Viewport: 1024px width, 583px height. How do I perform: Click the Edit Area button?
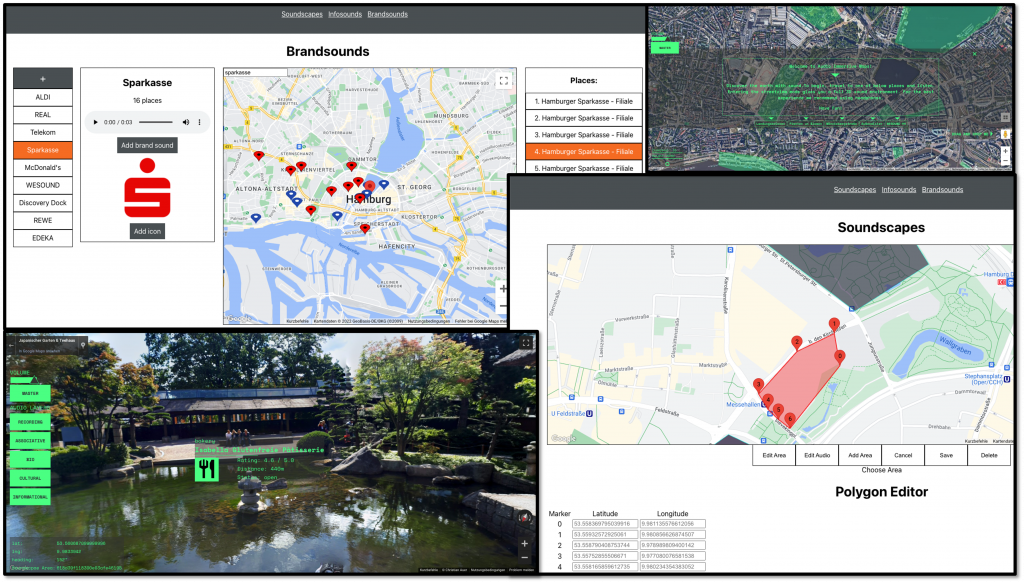pyautogui.click(x=774, y=455)
